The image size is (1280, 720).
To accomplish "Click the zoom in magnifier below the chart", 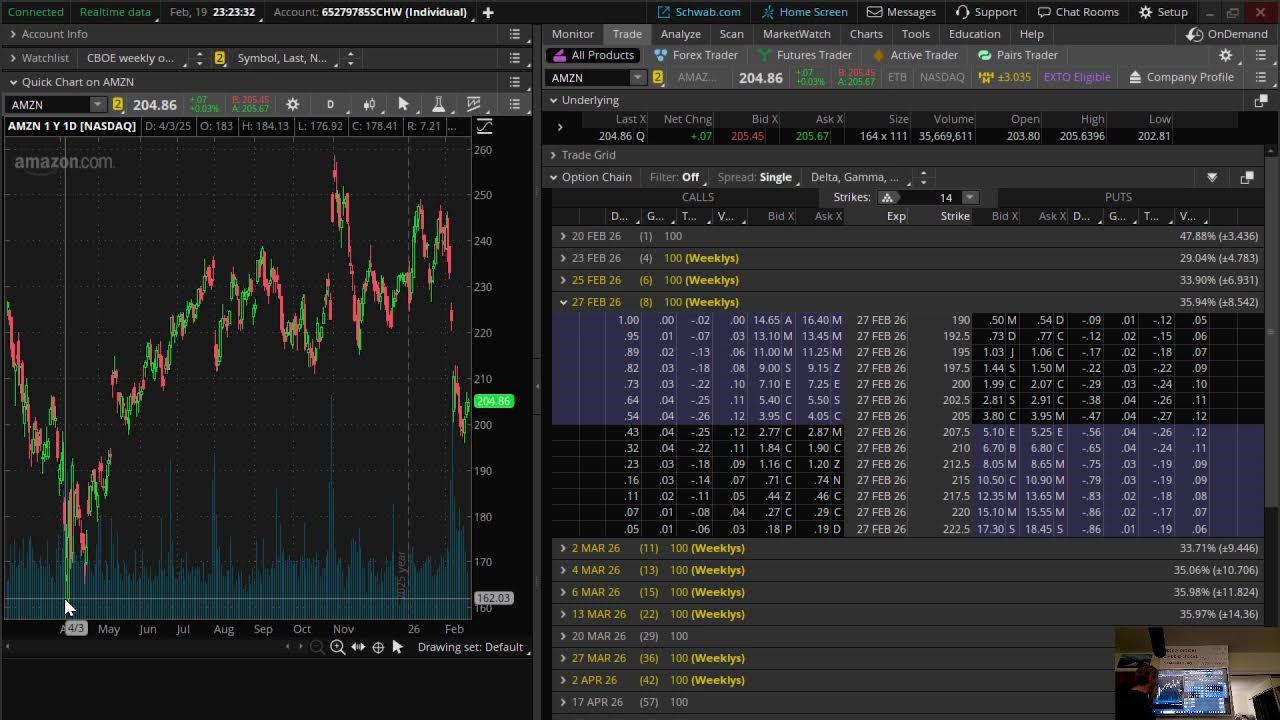I will [x=337, y=647].
